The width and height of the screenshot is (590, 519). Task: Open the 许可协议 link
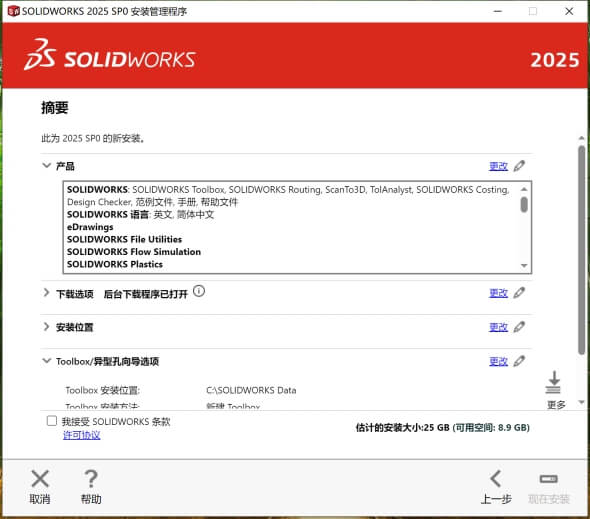(x=81, y=435)
